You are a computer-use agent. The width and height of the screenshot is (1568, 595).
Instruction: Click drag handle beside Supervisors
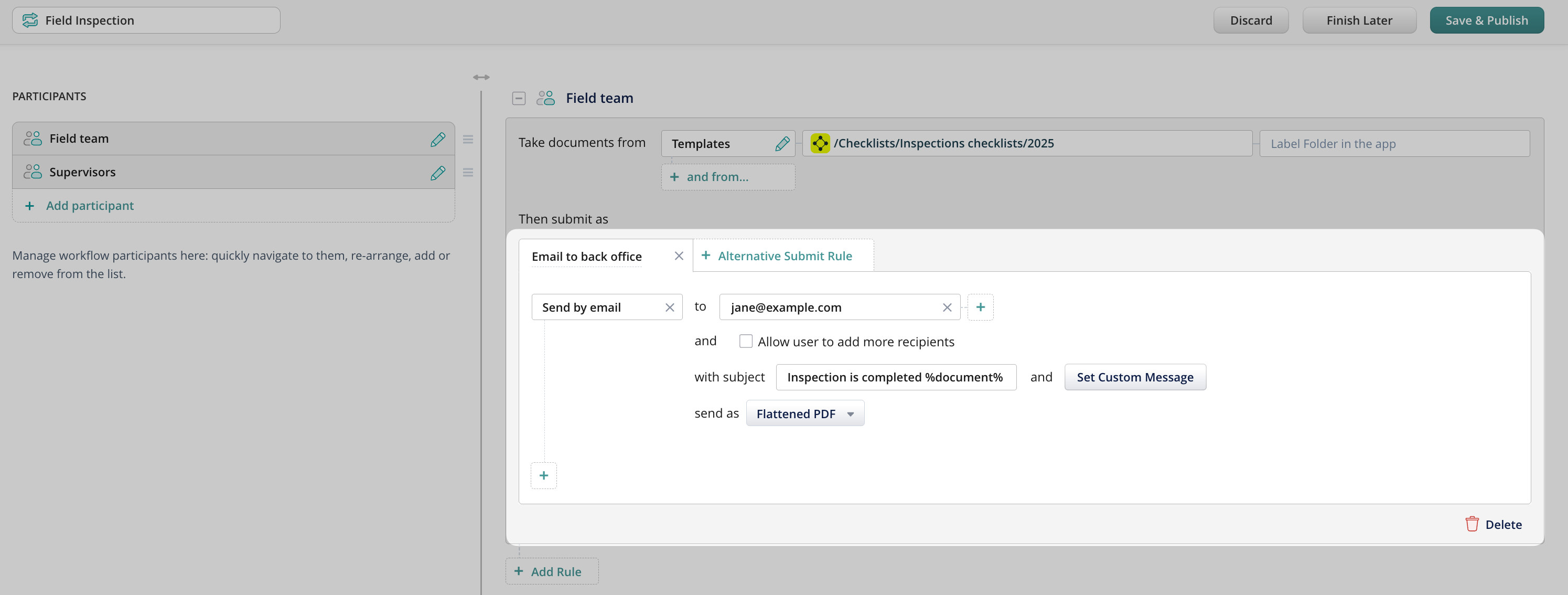coord(467,173)
